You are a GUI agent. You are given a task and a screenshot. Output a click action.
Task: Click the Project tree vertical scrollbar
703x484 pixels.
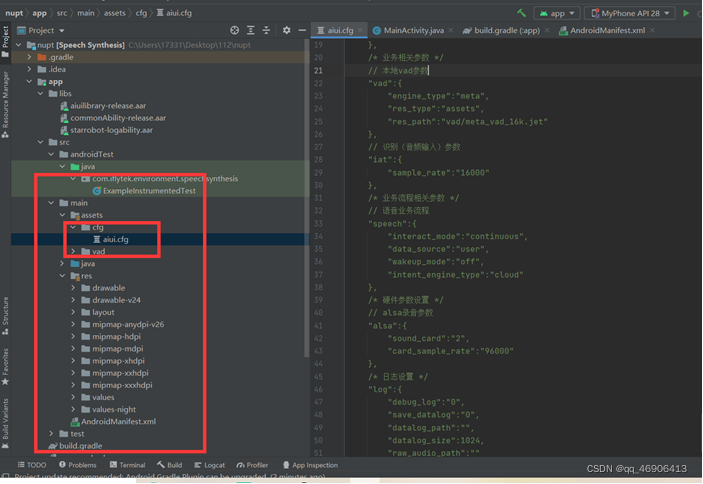point(306,198)
